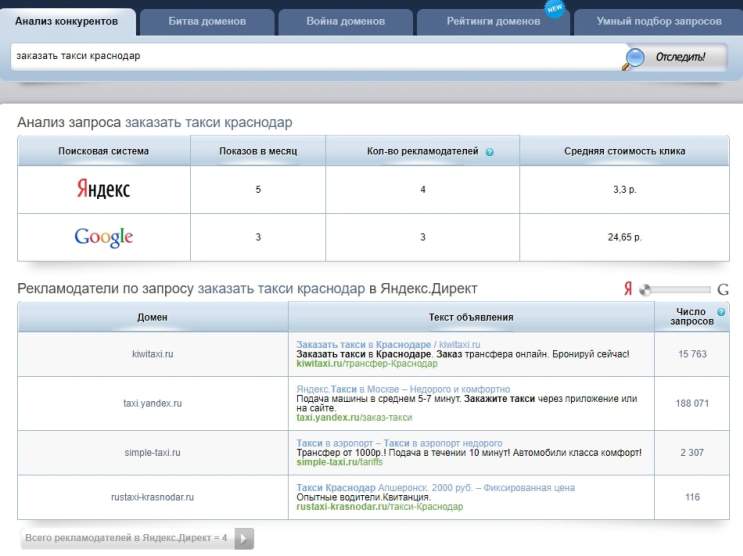The width and height of the screenshot is (743, 556).
Task: Go to the Рейтинги доменов tab
Action: point(493,21)
